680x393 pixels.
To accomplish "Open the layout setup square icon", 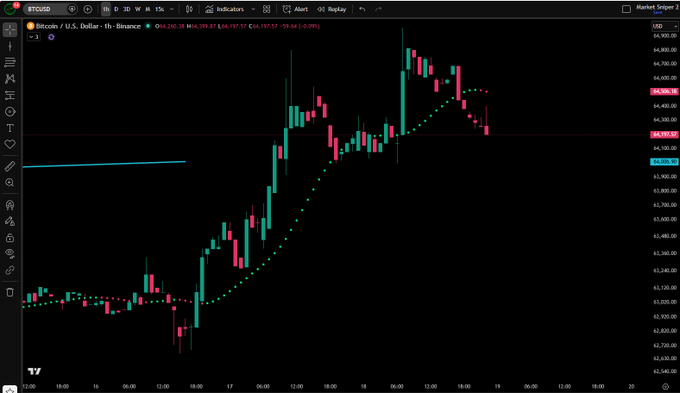I will 626,9.
